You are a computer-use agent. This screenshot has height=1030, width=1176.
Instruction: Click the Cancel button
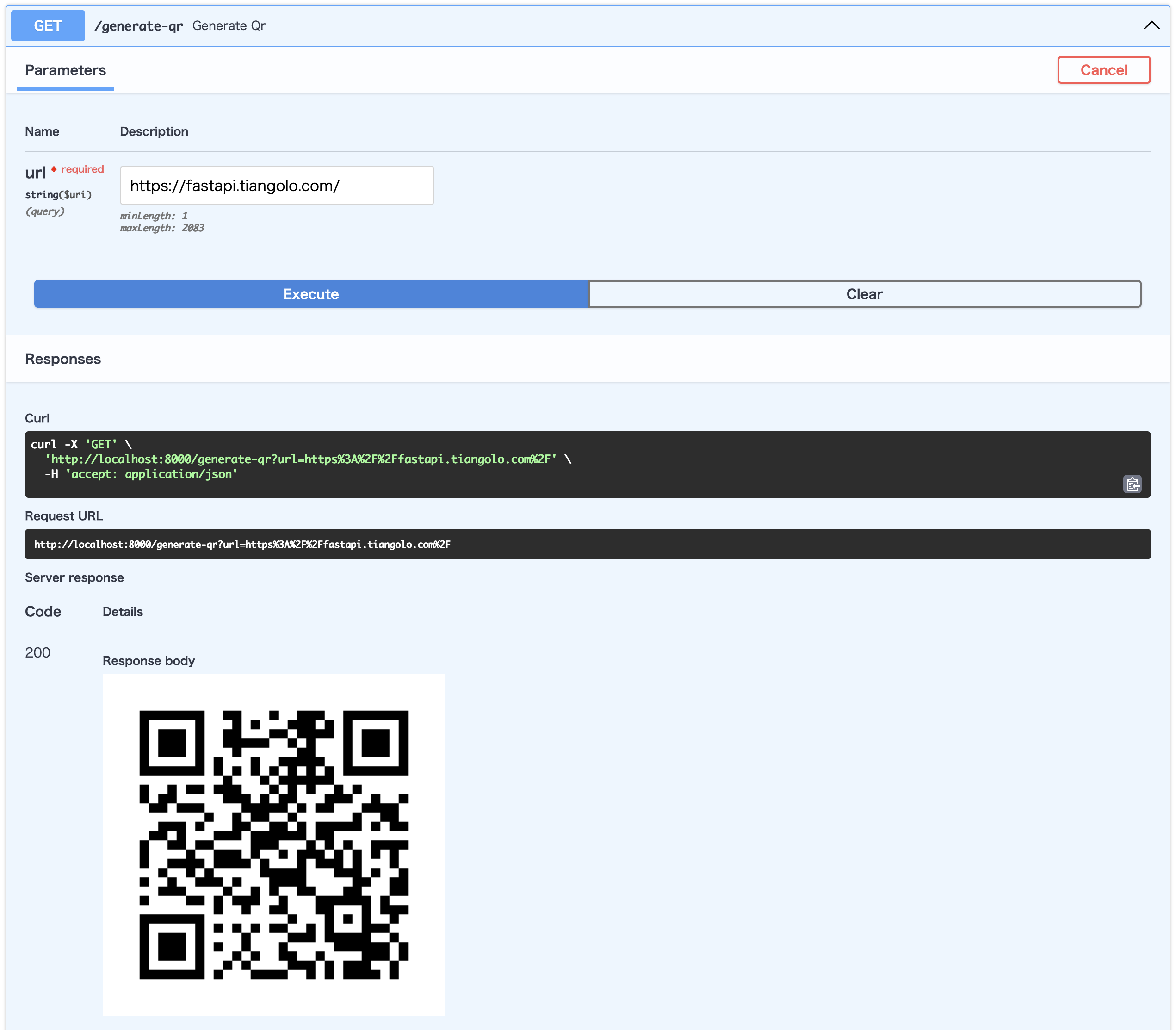point(1103,70)
